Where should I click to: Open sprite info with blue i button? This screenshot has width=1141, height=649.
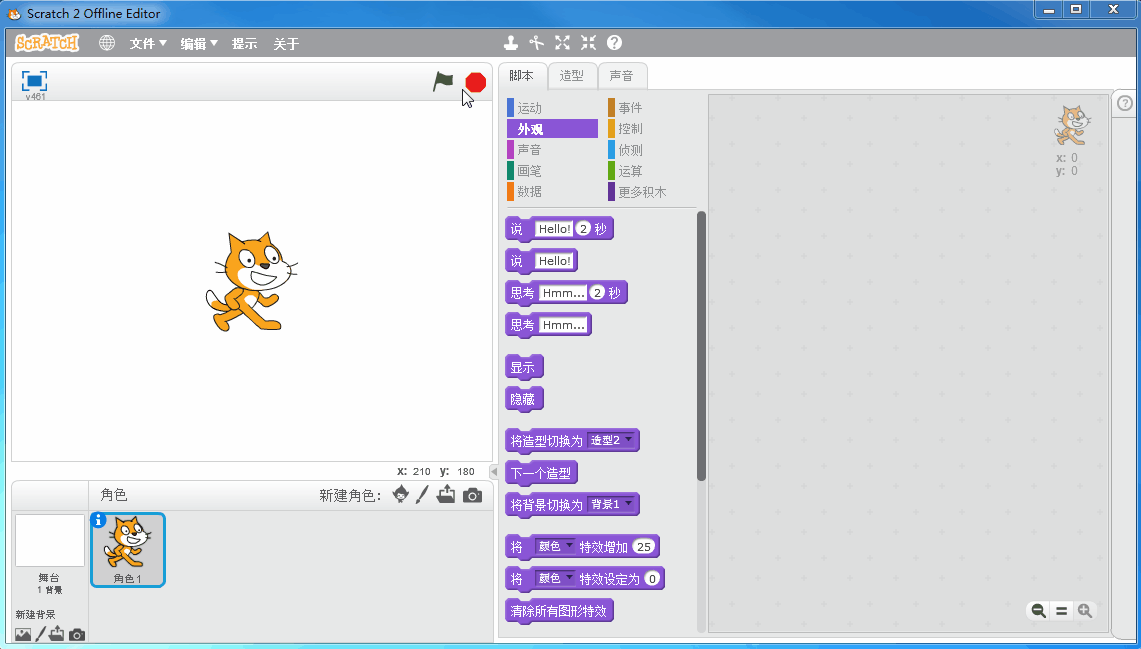(x=98, y=519)
